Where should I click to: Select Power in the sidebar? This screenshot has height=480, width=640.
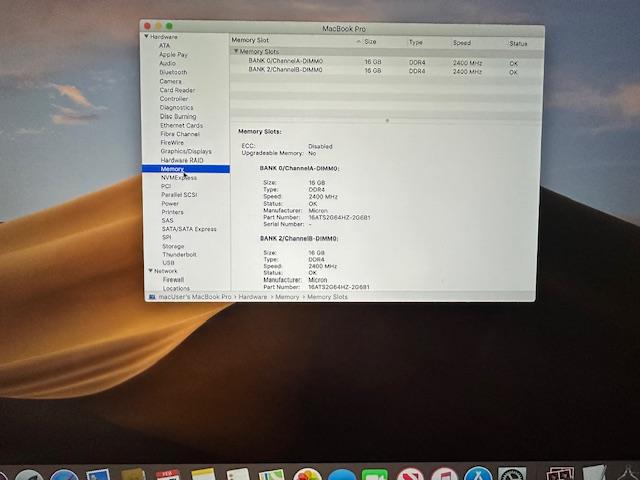pos(170,203)
